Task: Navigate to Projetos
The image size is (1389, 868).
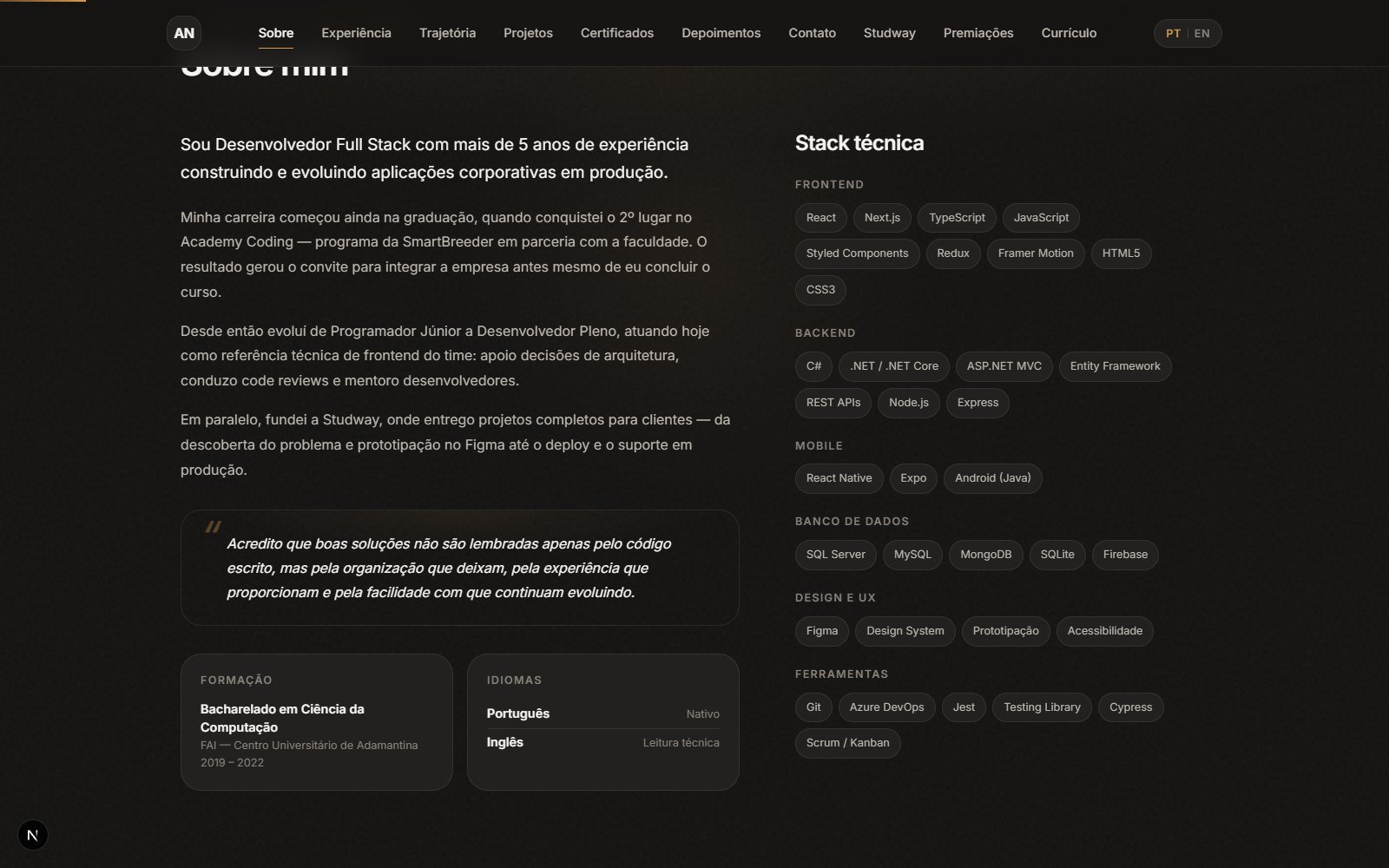Action: click(x=528, y=33)
